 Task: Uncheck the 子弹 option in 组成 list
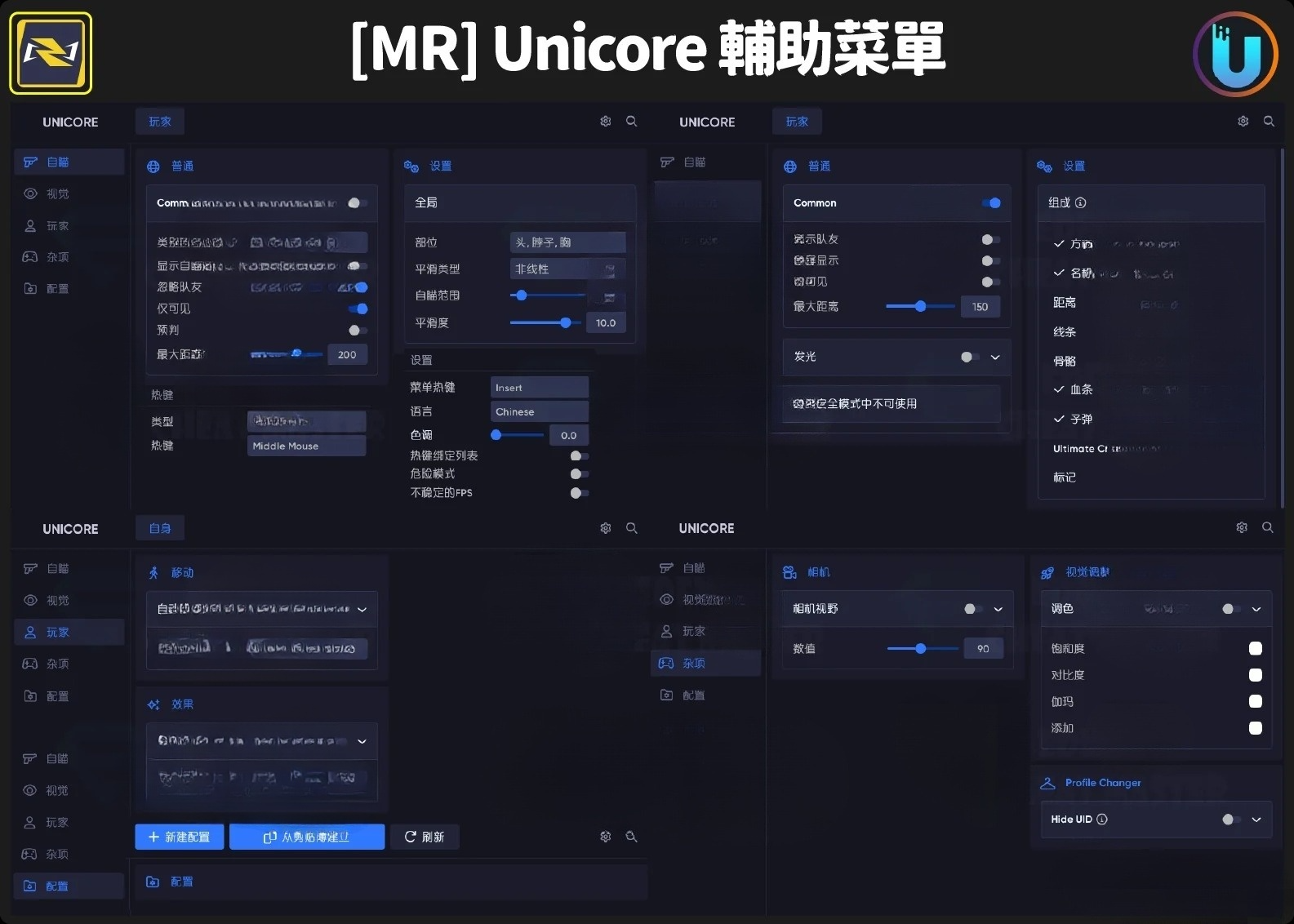1073,420
